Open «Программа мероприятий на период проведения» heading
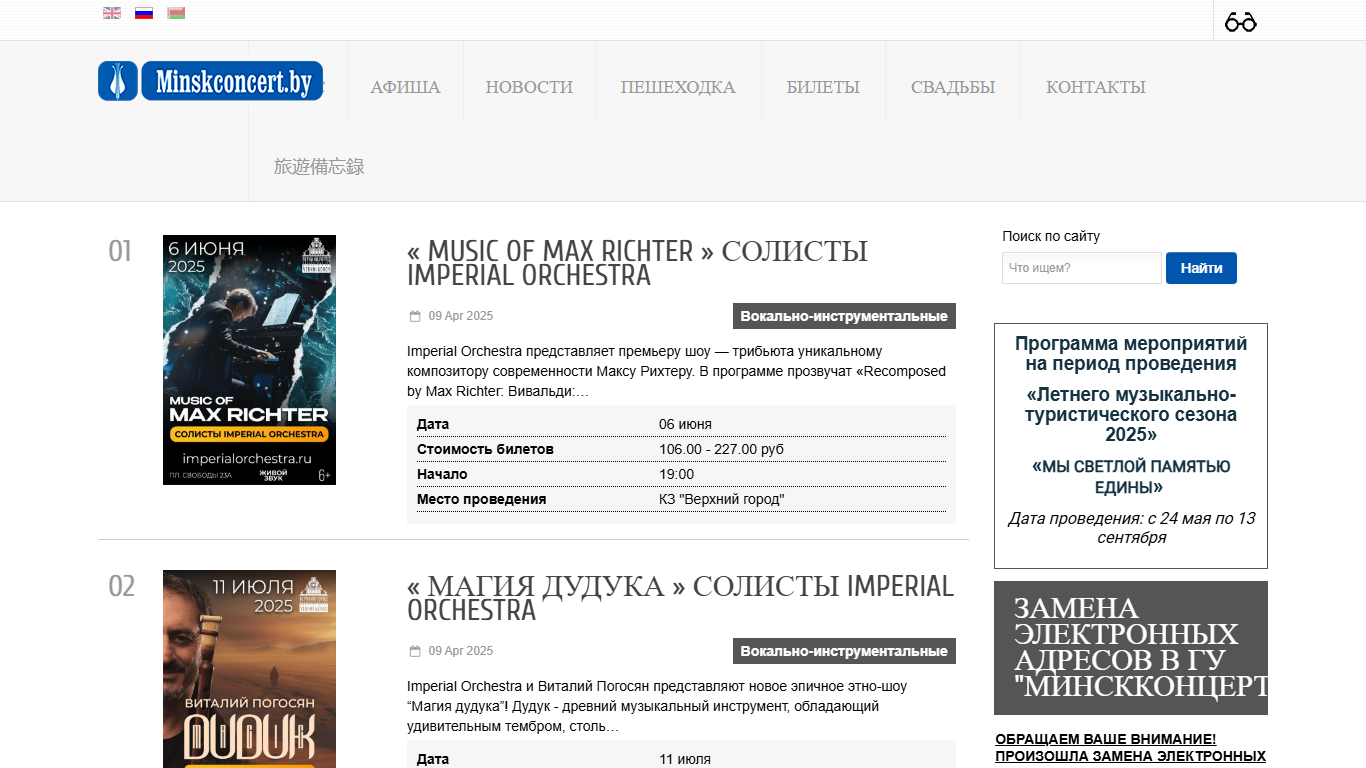1366x768 pixels. click(x=1131, y=354)
